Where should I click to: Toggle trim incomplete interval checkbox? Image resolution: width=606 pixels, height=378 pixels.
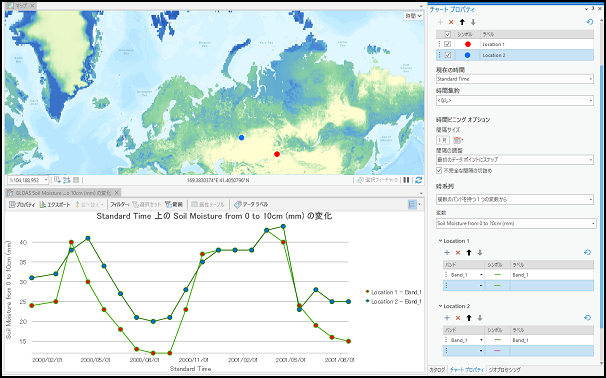tap(439, 170)
